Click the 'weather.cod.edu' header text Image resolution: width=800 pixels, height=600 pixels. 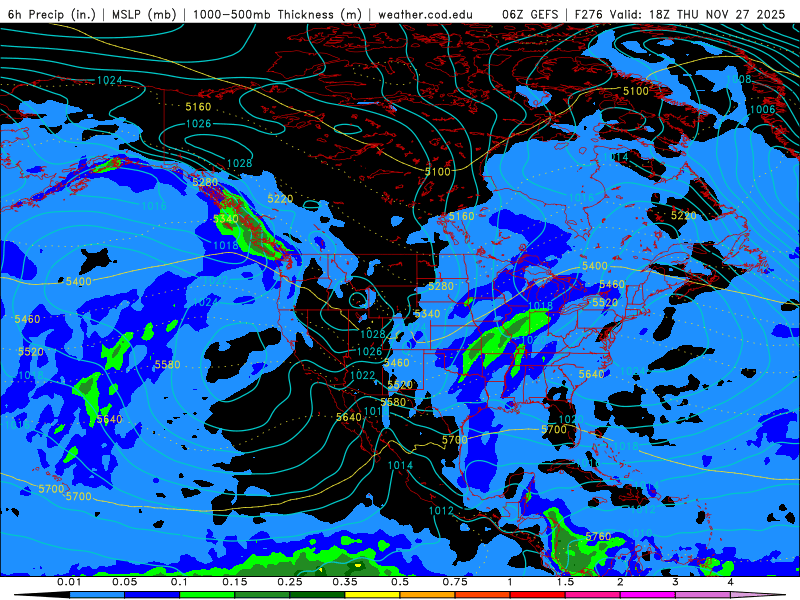pyautogui.click(x=425, y=14)
